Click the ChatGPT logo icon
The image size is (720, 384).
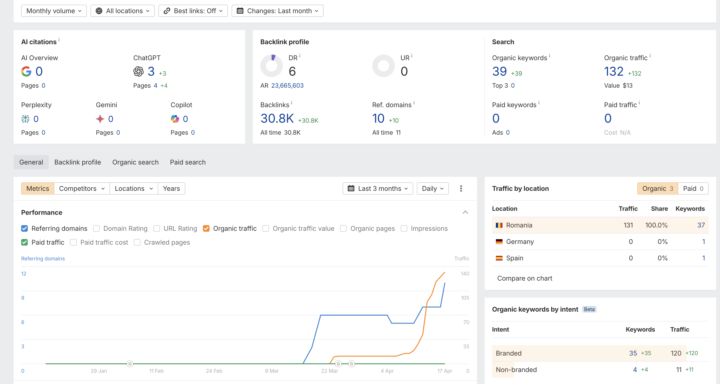click(138, 71)
